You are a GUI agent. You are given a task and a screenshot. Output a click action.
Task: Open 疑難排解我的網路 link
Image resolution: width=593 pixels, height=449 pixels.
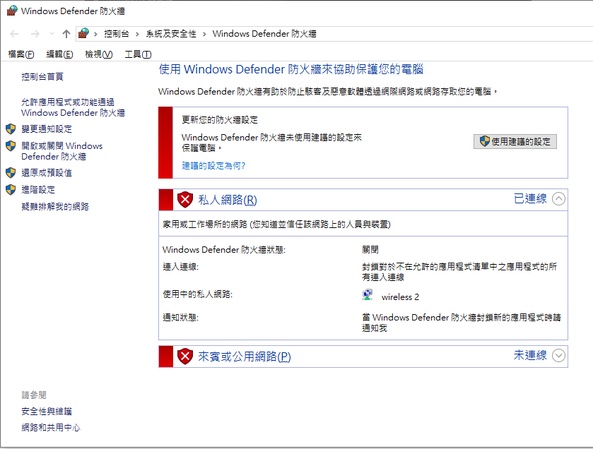tap(55, 207)
